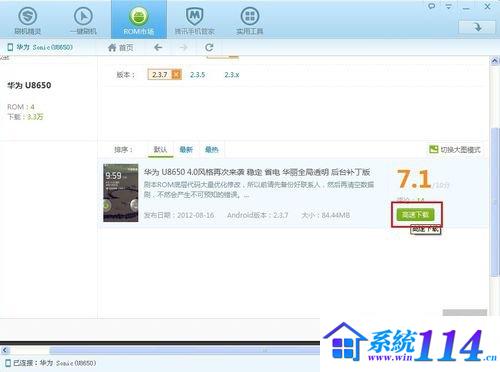Close the application window
Viewport: 500px width, 372px height.
coord(487,6)
